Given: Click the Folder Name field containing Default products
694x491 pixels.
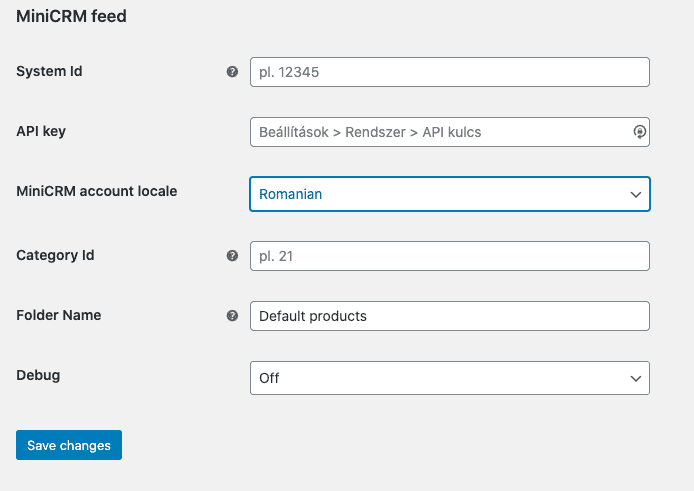Looking at the screenshot, I should [x=450, y=316].
